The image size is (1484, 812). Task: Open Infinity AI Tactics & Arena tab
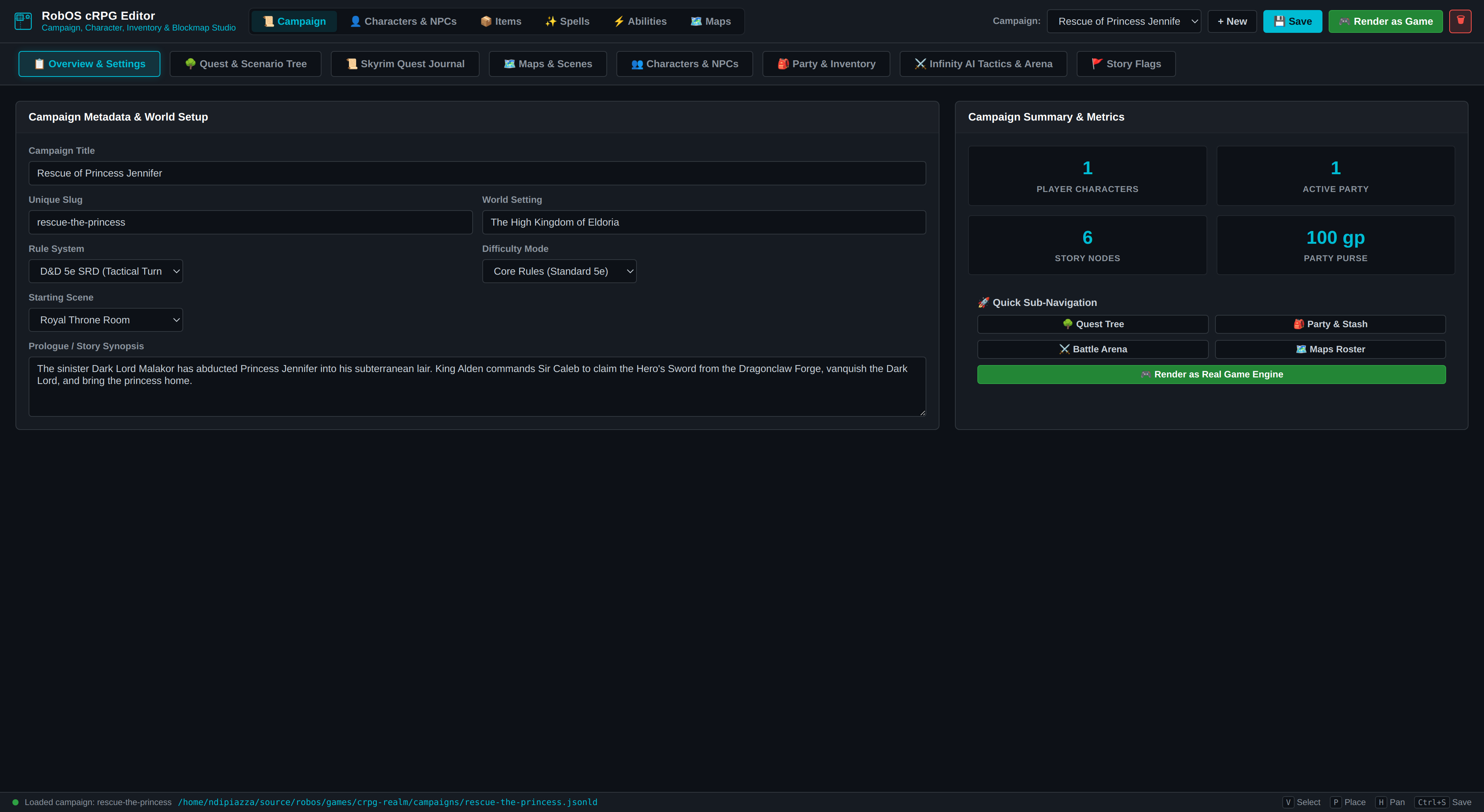pos(984,64)
